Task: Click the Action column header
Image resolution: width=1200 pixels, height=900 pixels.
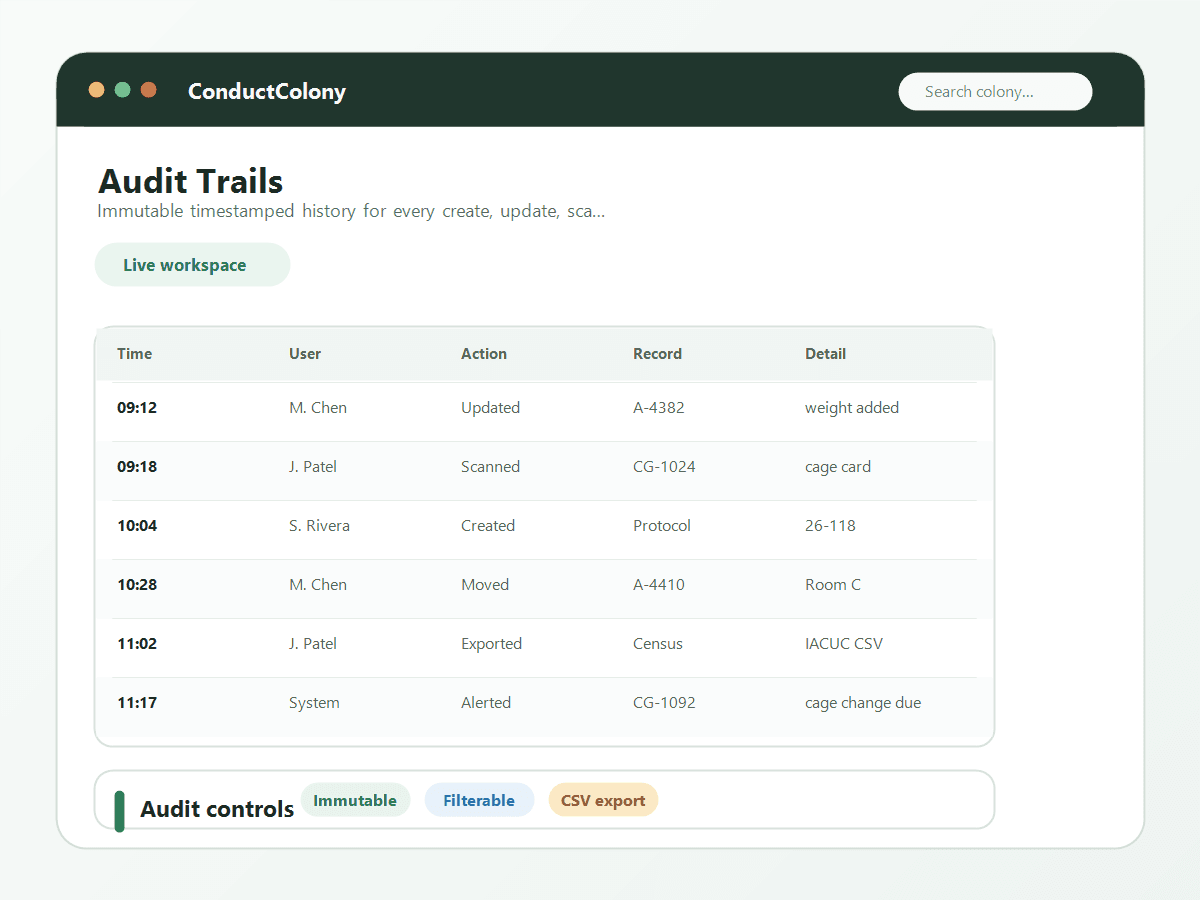Action: click(x=484, y=354)
